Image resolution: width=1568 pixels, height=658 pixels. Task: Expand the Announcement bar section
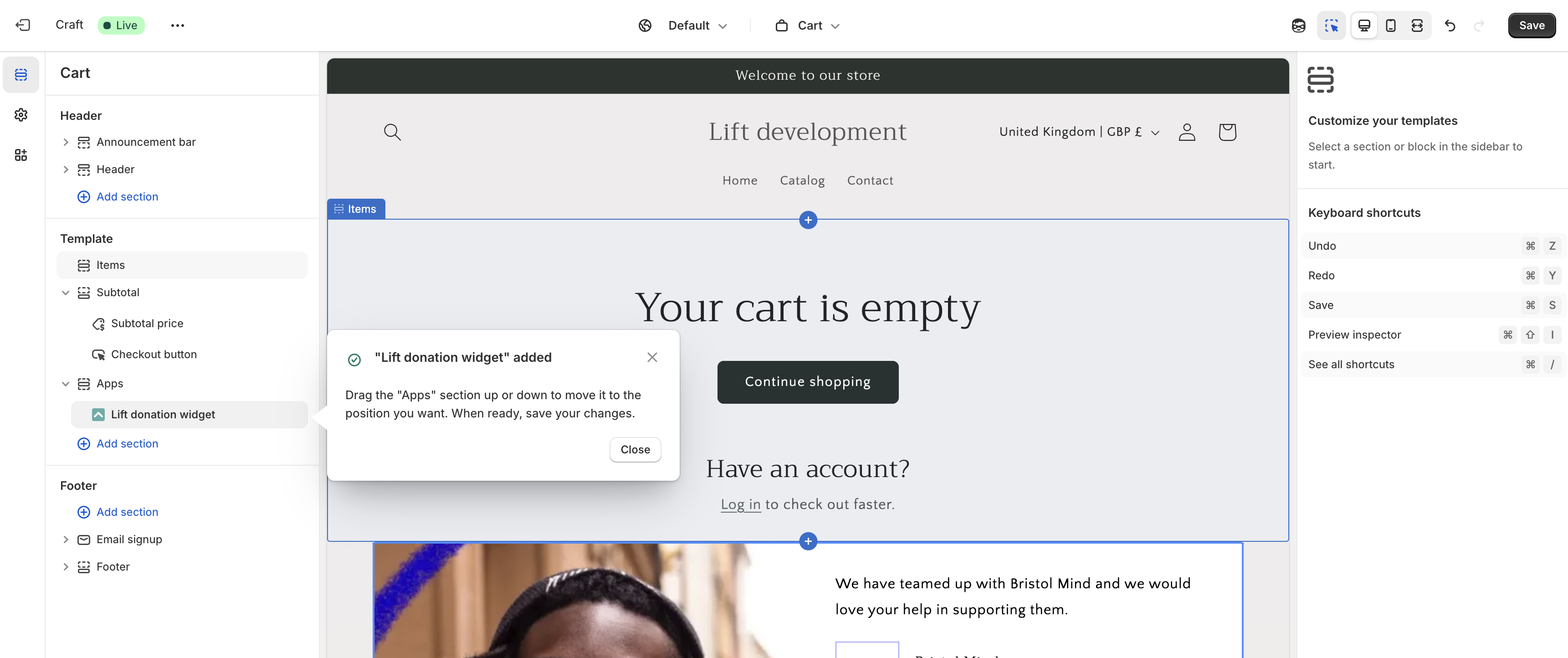(66, 142)
